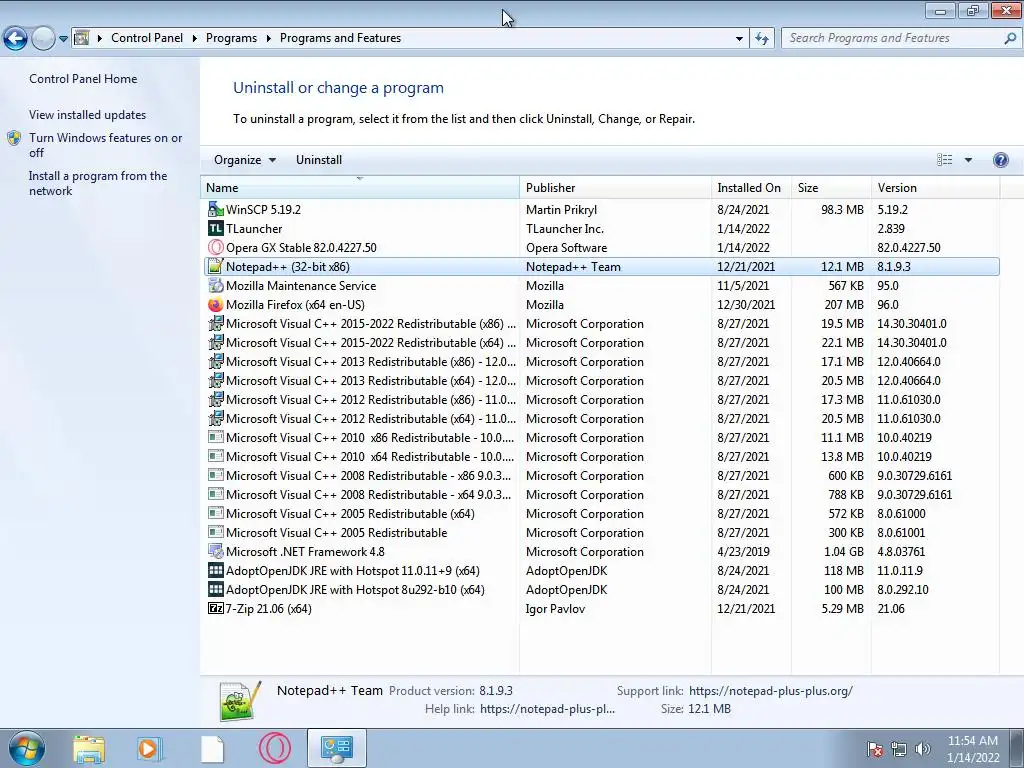Sort by the Version column header
Screen dimensions: 1024x768
tap(935, 187)
